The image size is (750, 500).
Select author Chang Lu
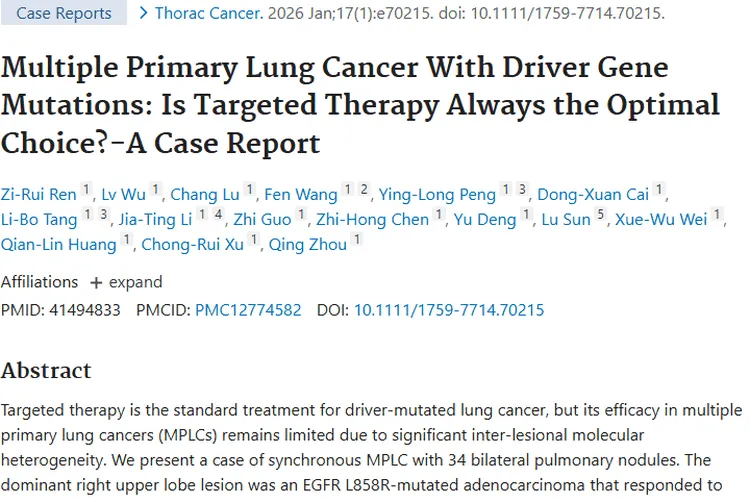206,194
